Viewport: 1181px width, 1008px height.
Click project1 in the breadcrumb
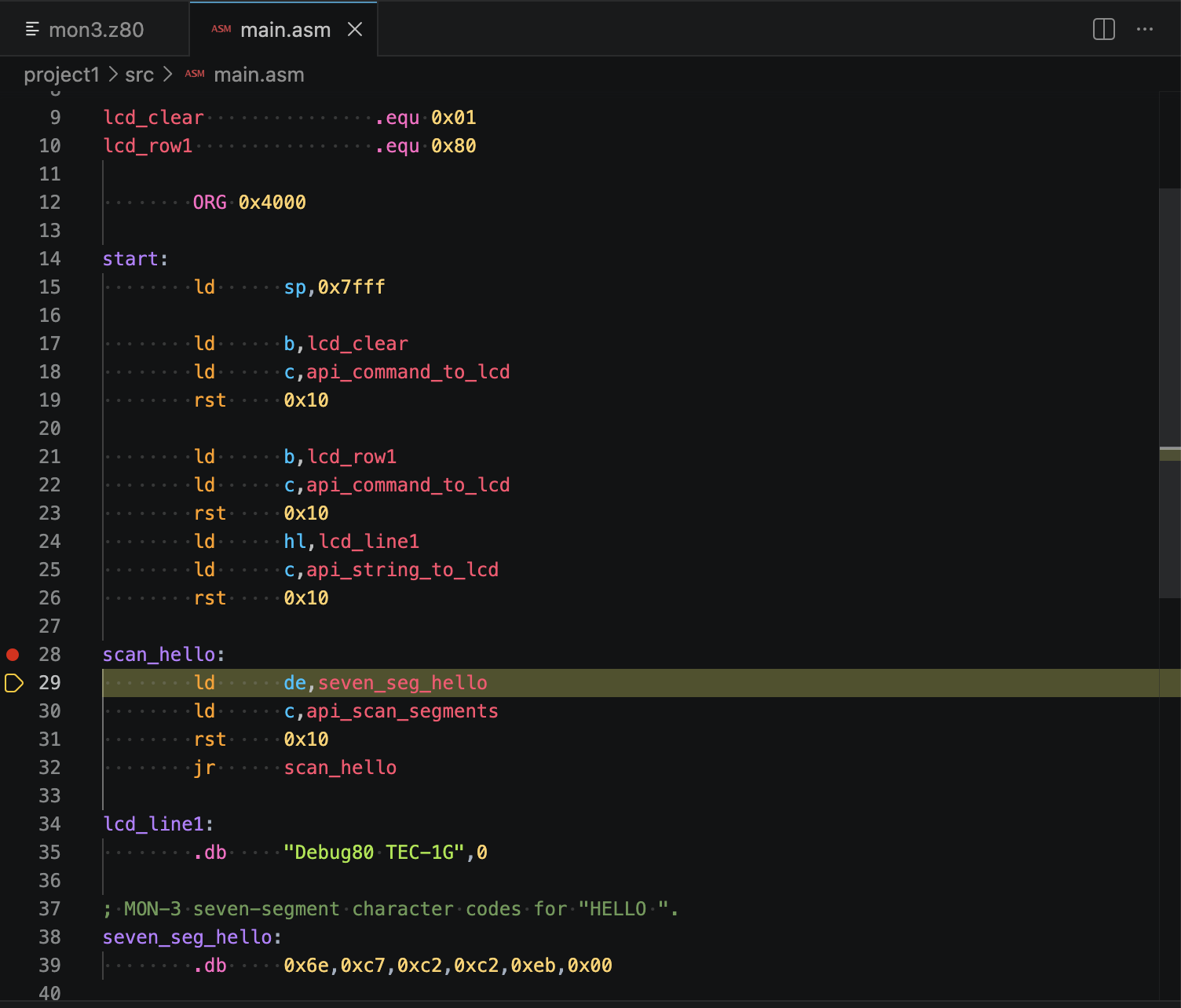point(61,75)
